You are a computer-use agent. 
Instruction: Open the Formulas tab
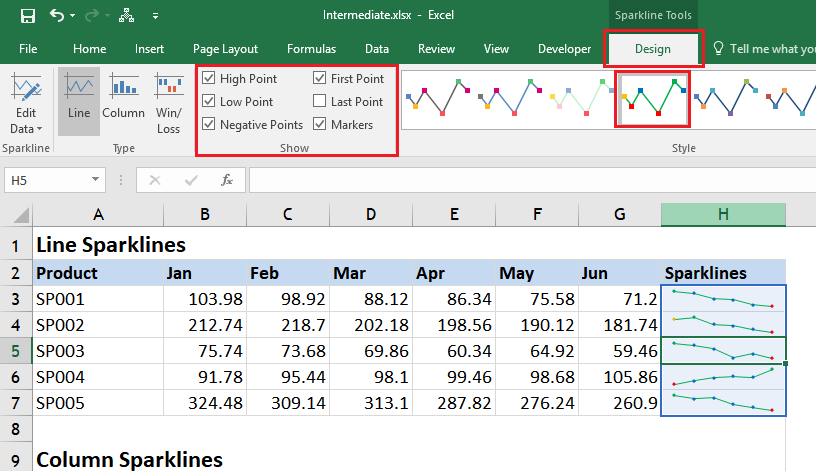(x=311, y=49)
